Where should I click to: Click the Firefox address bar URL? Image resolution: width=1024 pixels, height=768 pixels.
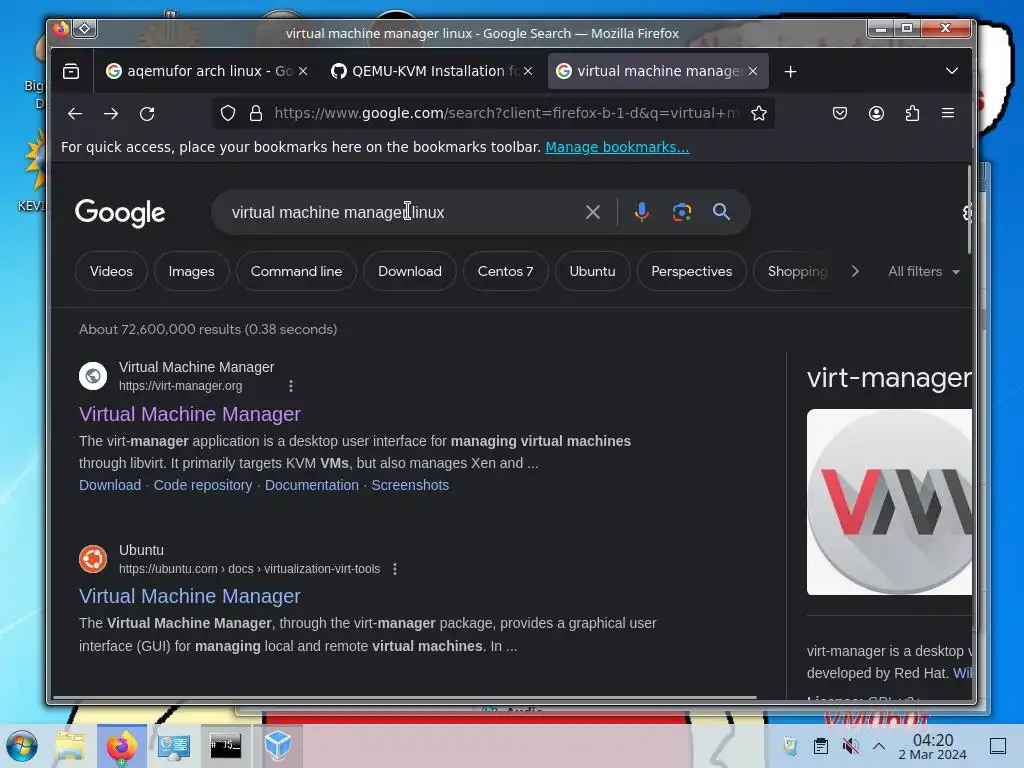pos(506,114)
